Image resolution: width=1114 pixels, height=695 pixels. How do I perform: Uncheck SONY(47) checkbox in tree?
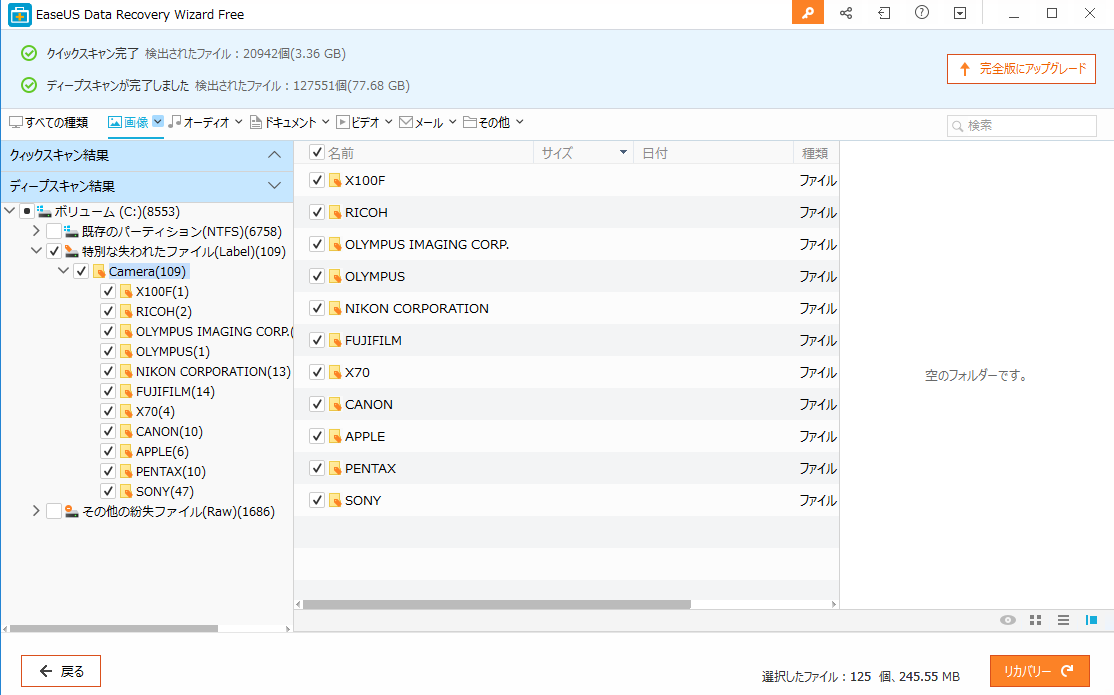(x=108, y=491)
